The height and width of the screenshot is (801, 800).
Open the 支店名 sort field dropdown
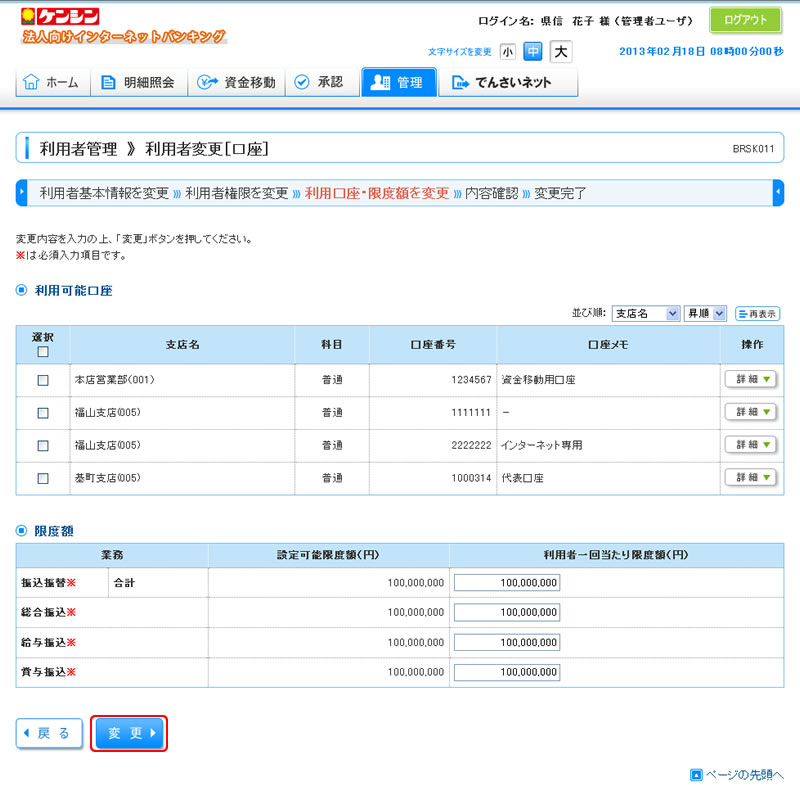point(645,314)
